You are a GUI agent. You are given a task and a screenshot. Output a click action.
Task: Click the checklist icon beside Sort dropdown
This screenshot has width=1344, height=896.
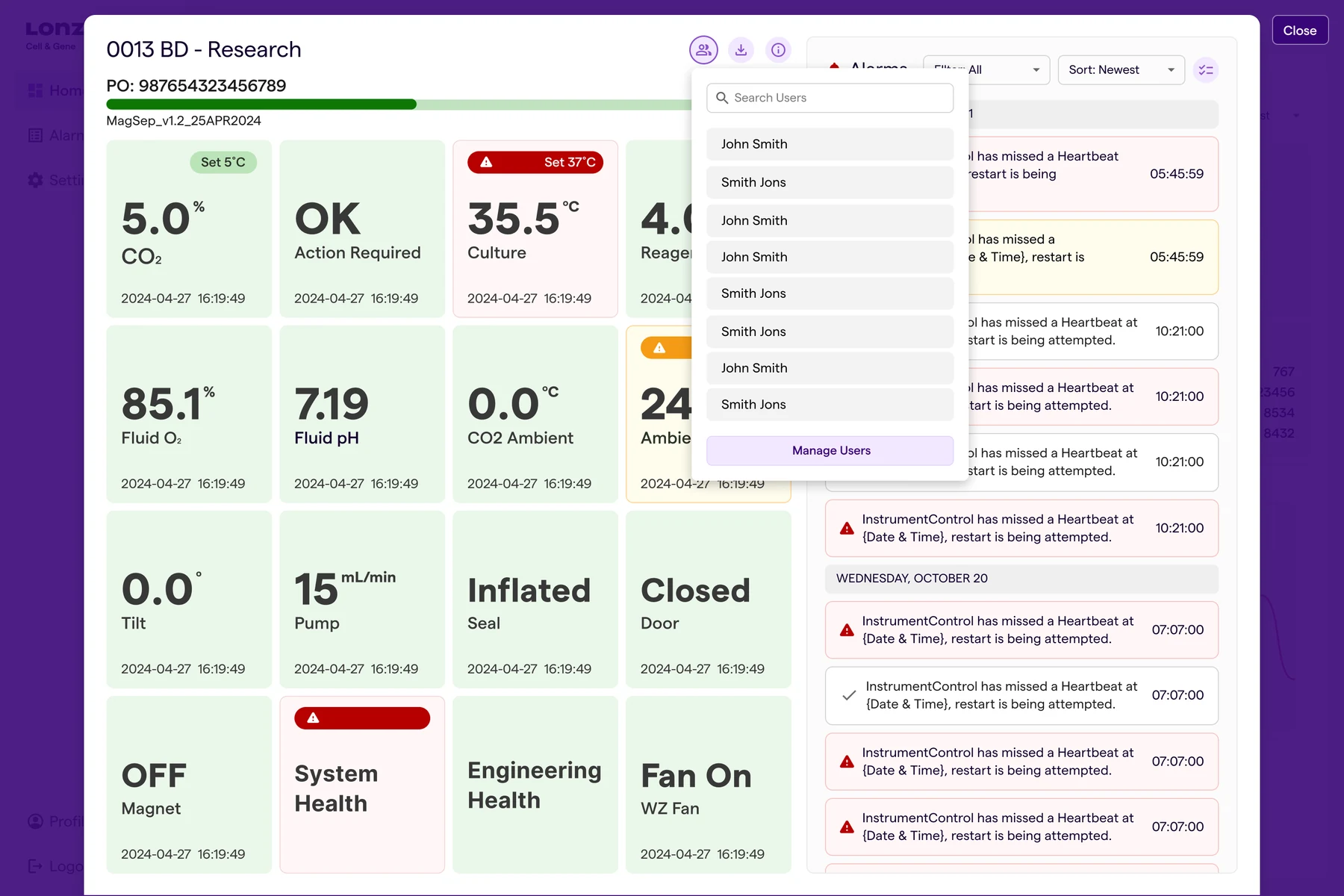click(1206, 70)
